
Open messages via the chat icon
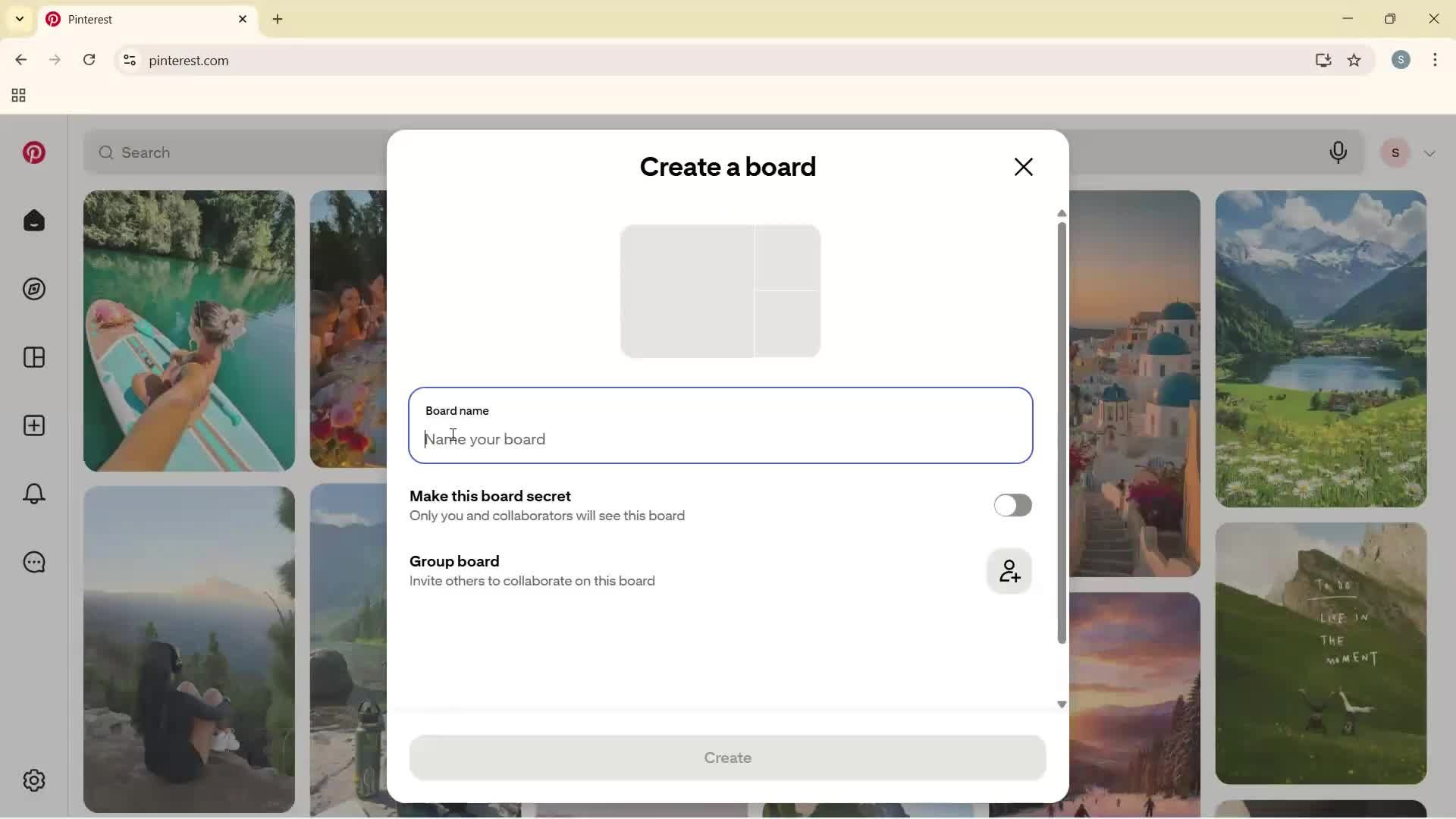(x=34, y=562)
